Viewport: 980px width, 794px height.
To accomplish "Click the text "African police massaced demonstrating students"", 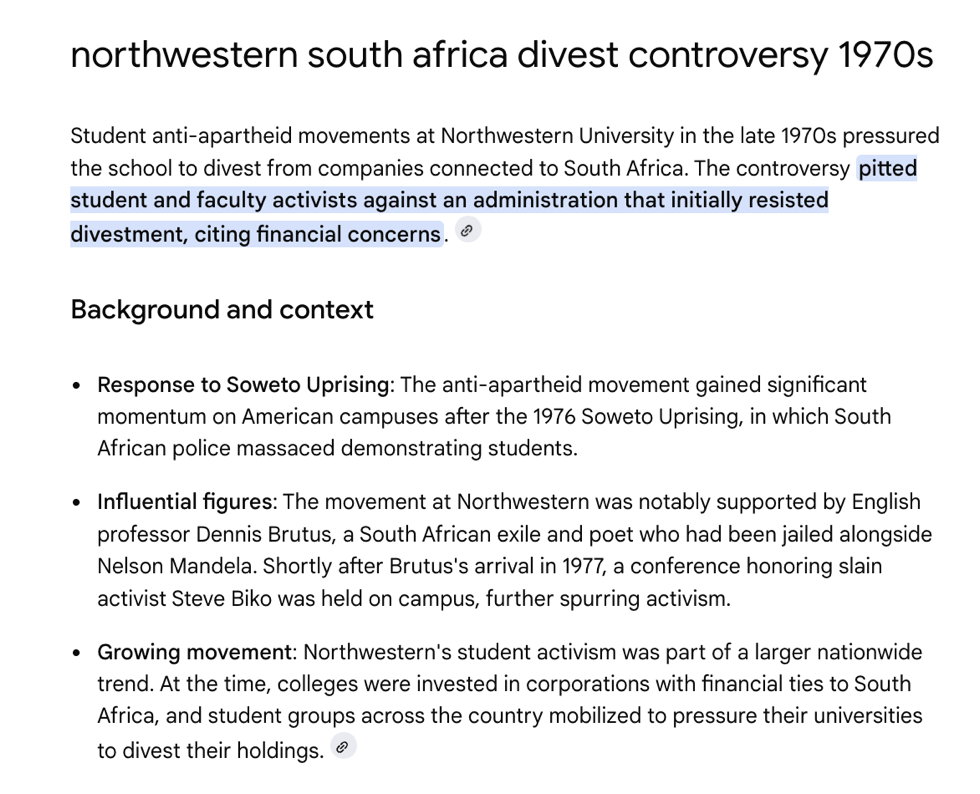I will (336, 449).
